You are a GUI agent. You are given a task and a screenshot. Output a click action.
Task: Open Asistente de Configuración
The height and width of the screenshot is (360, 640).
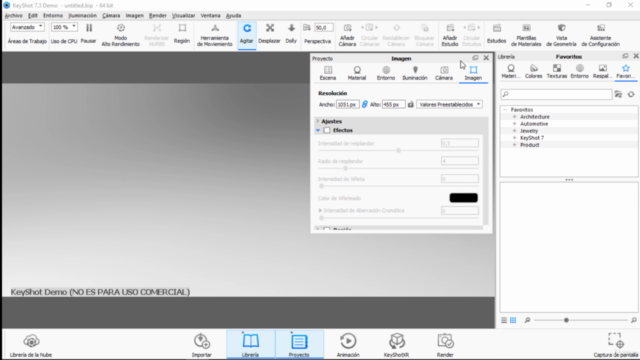pyautogui.click(x=600, y=34)
